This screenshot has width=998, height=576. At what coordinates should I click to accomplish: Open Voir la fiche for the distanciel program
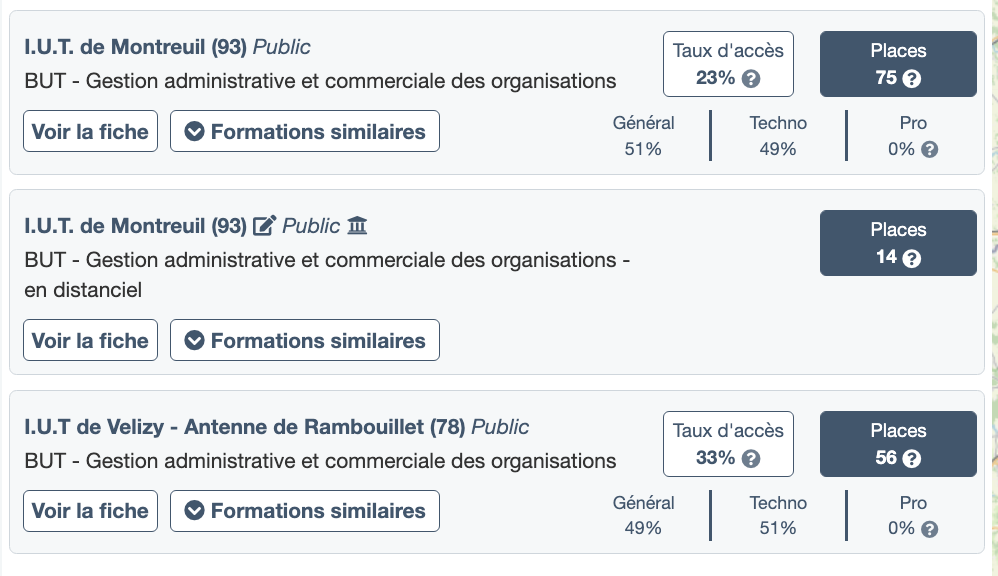click(90, 340)
